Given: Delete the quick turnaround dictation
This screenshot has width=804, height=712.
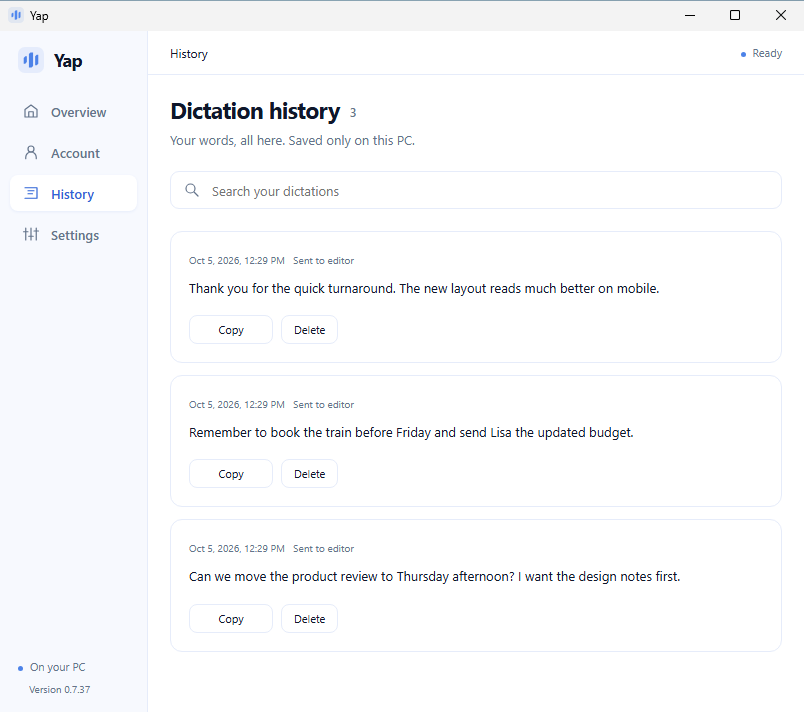Looking at the screenshot, I should click(309, 330).
